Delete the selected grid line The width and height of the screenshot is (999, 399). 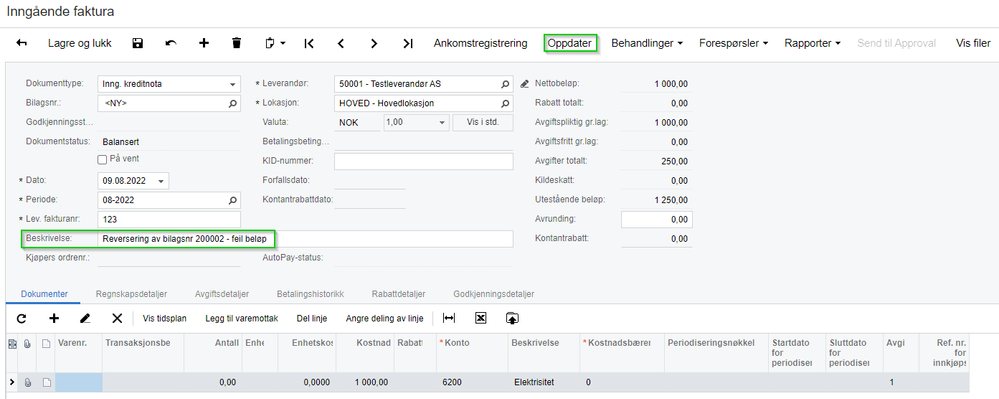(117, 318)
